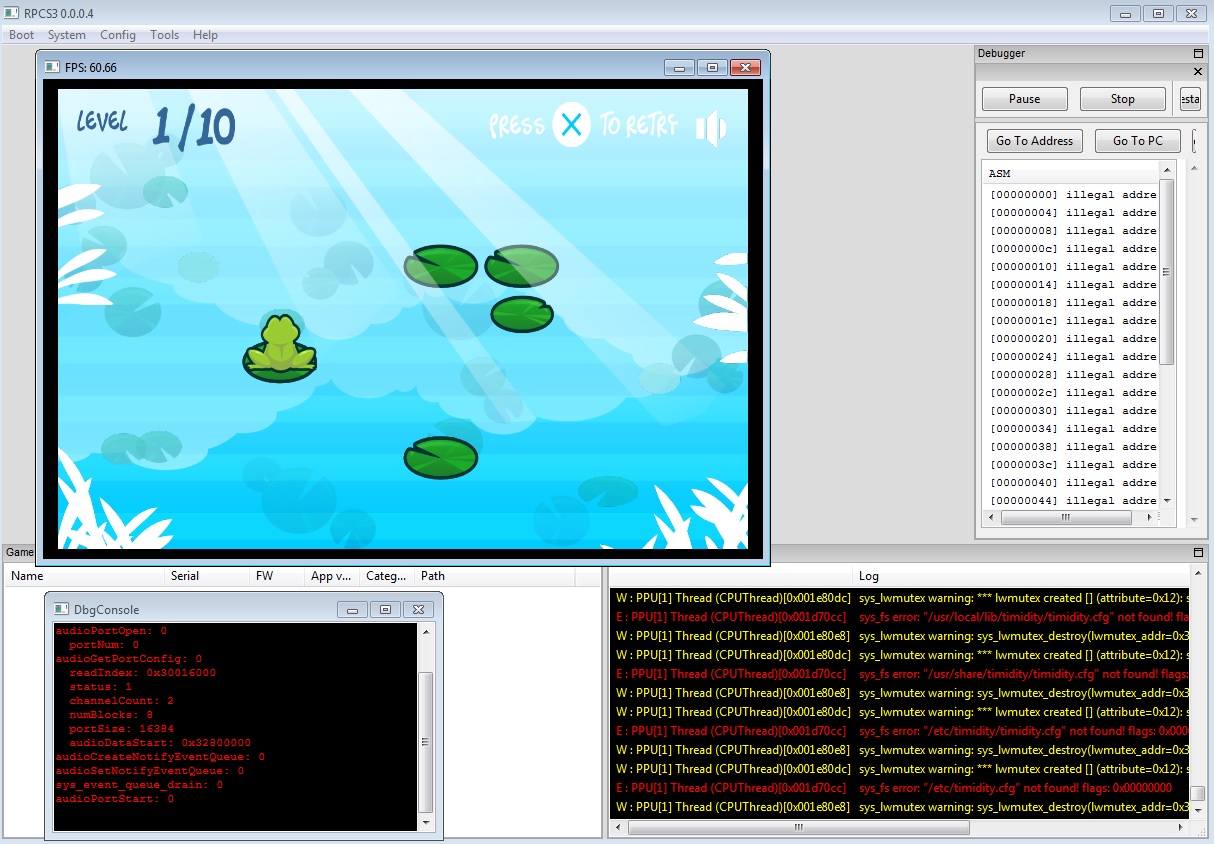Open the Config menu

coord(118,35)
